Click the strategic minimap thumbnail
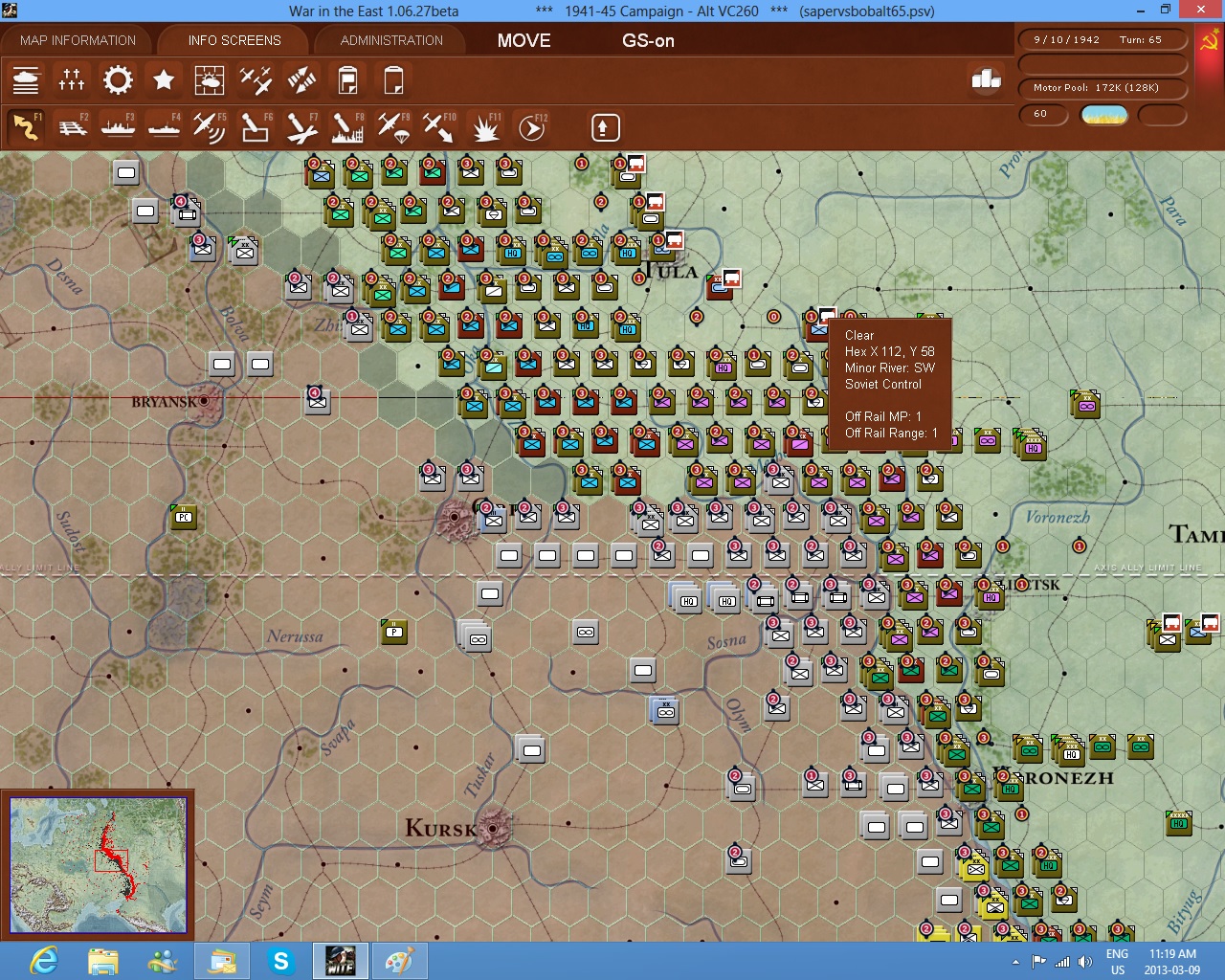 98,865
